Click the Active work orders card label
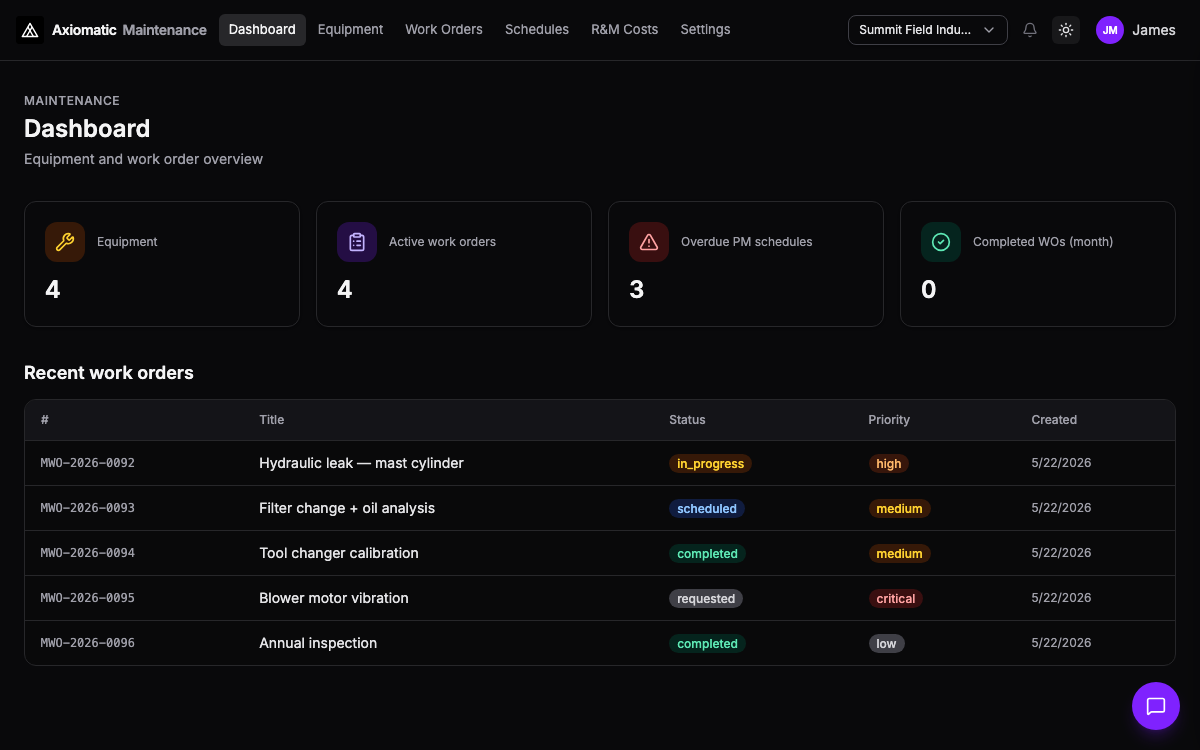The height and width of the screenshot is (750, 1200). click(x=442, y=242)
